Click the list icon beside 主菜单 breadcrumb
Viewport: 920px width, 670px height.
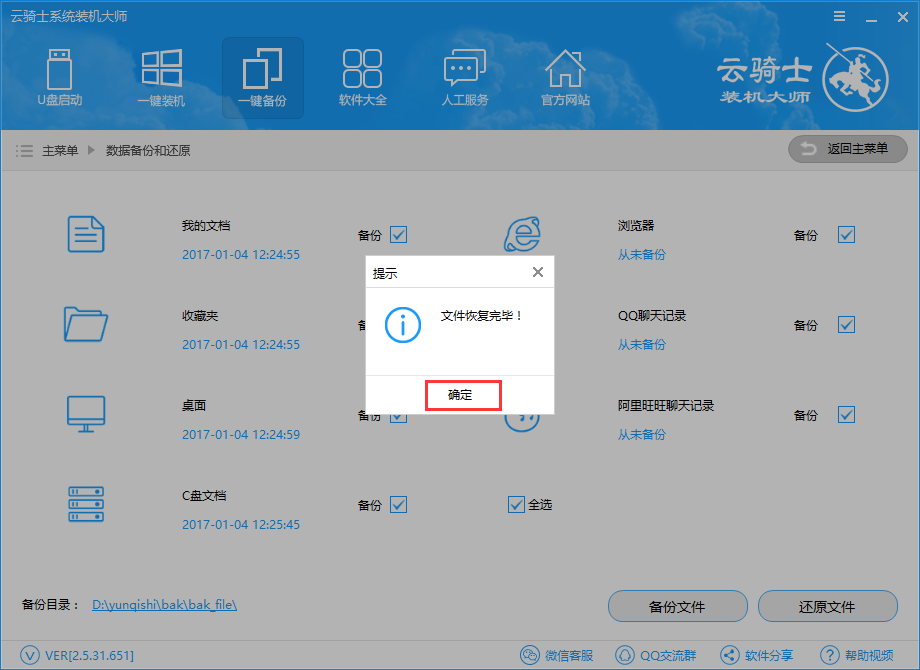[24, 149]
